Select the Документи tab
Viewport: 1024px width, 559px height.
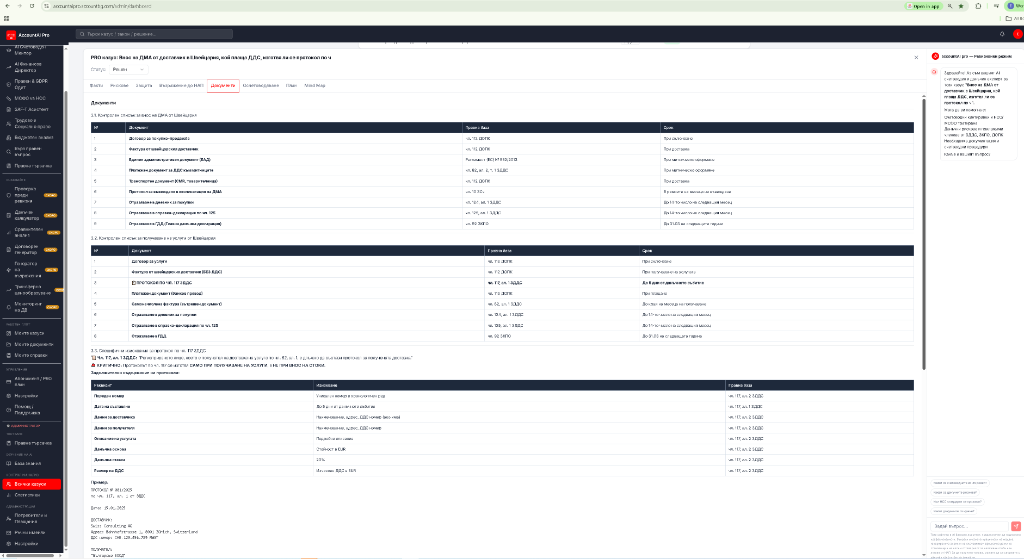pos(223,86)
